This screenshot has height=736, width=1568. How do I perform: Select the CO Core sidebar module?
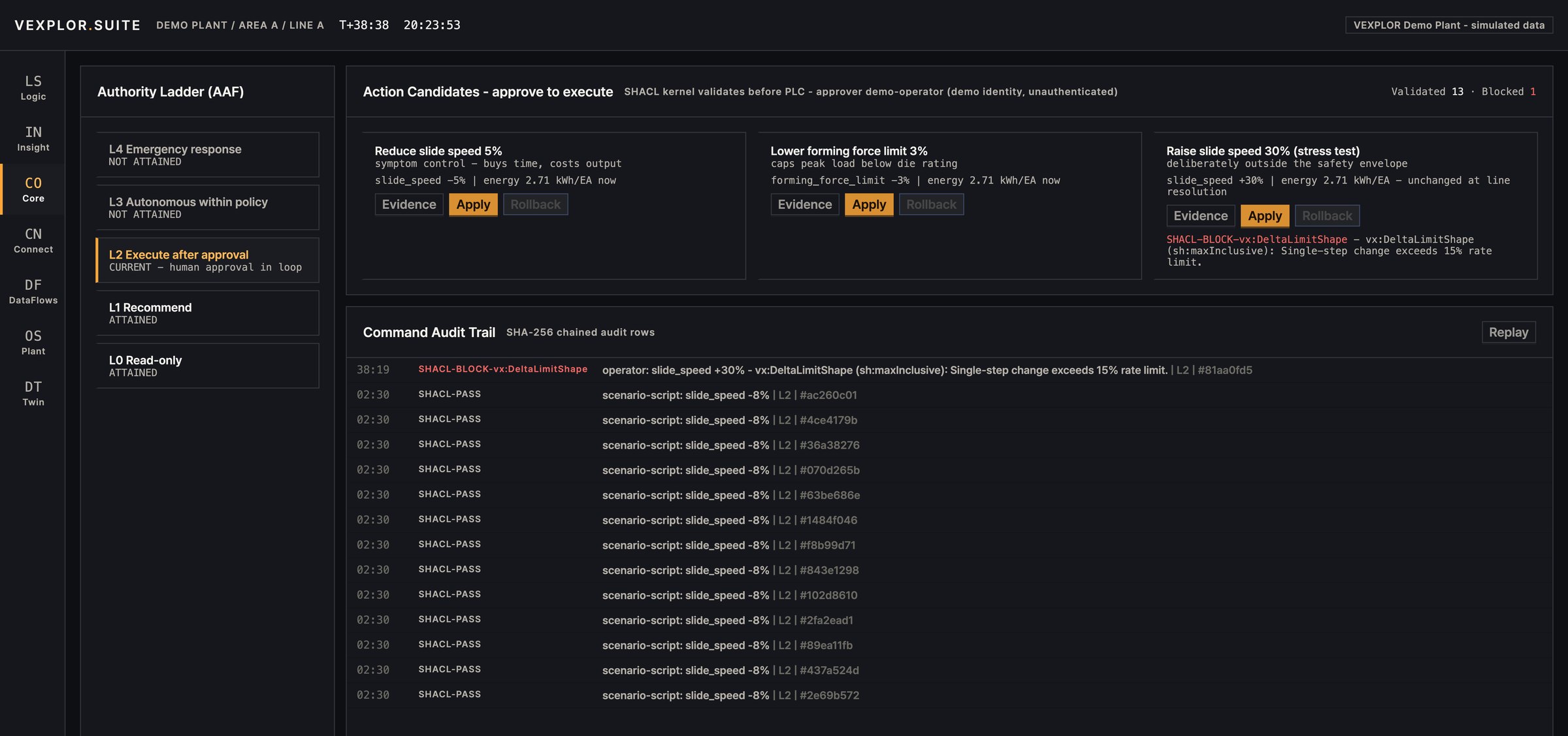pyautogui.click(x=33, y=189)
